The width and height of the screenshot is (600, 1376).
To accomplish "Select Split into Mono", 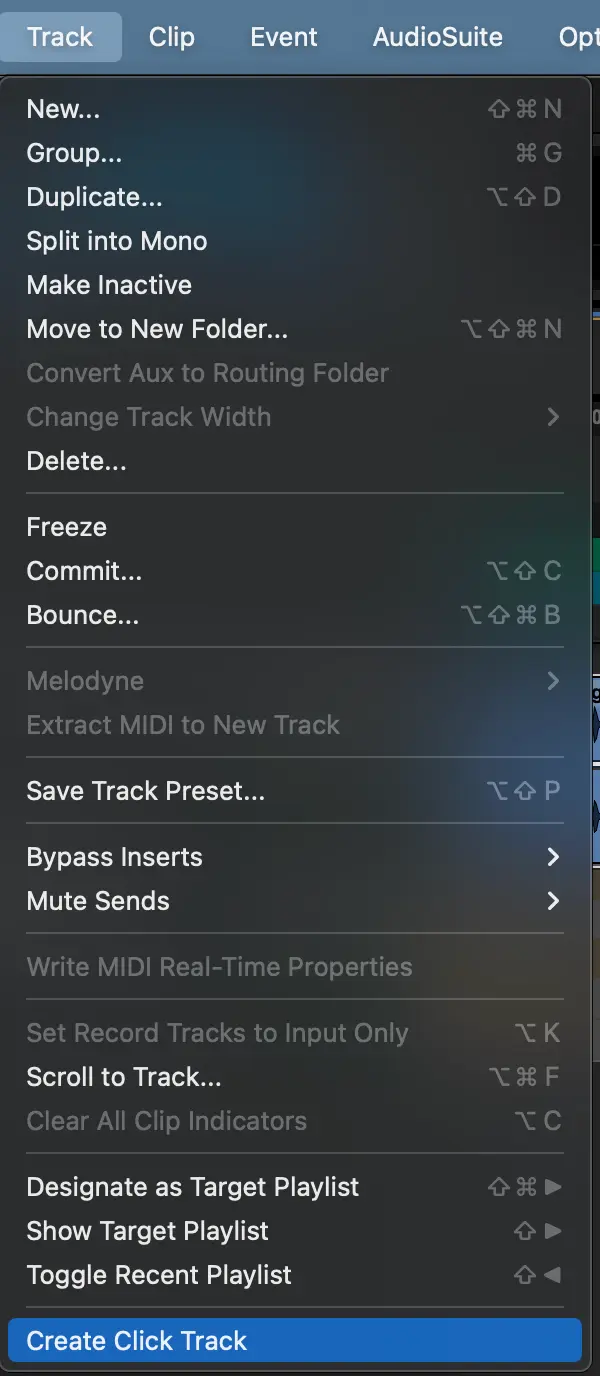I will (117, 241).
